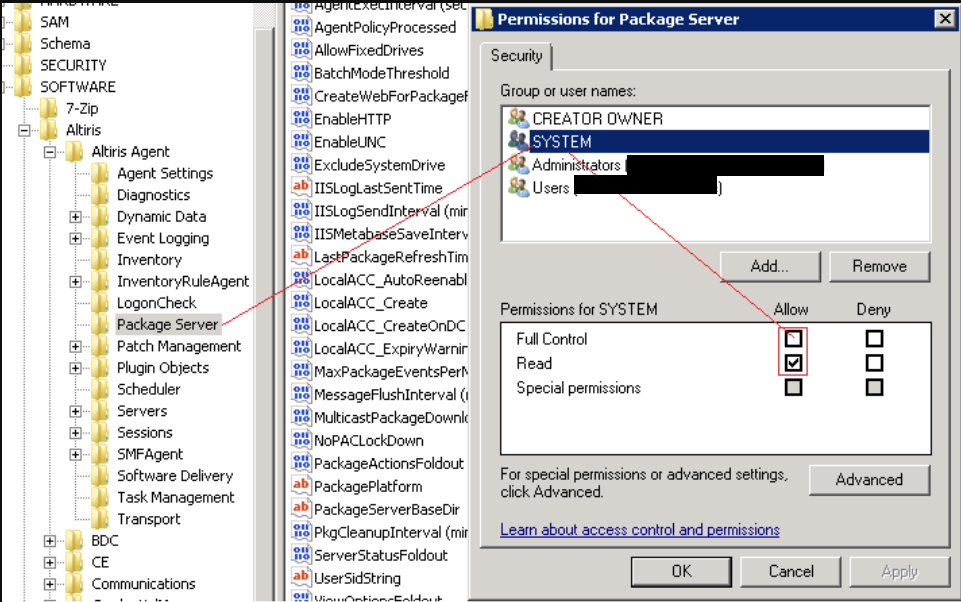Check Allow for Full Control

pos(793,338)
